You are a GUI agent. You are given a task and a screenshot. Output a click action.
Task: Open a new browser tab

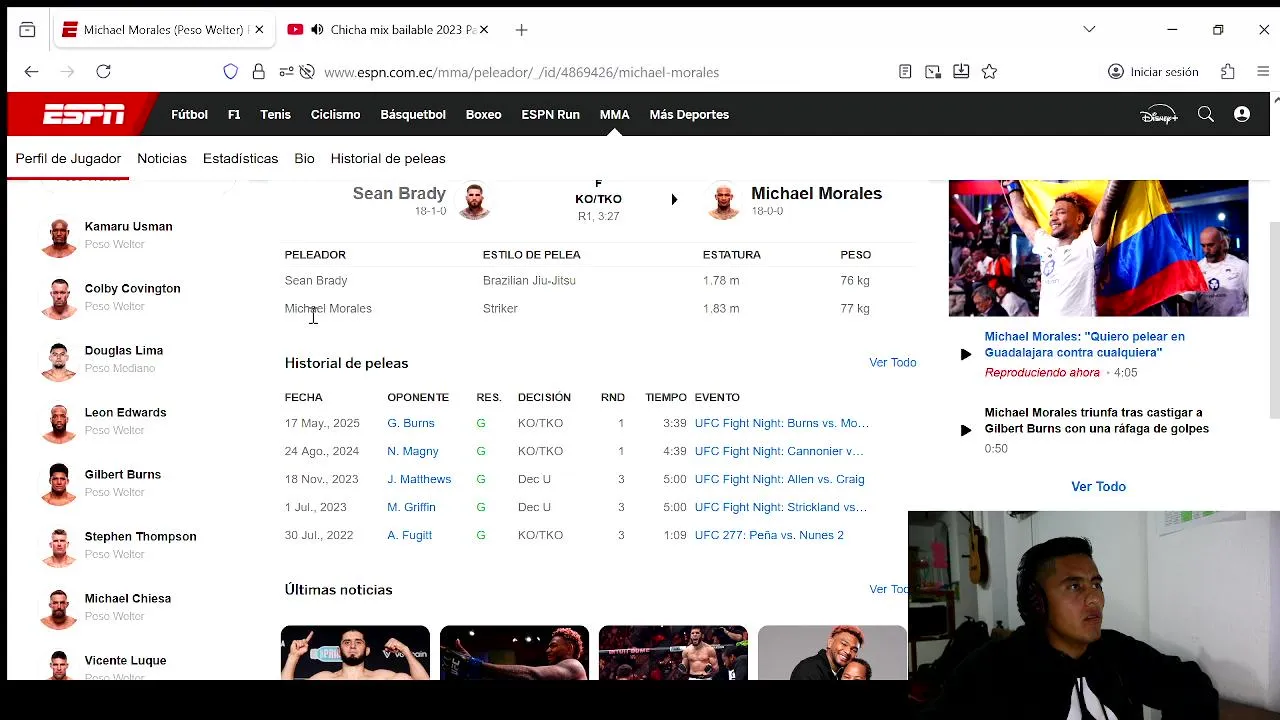(521, 30)
